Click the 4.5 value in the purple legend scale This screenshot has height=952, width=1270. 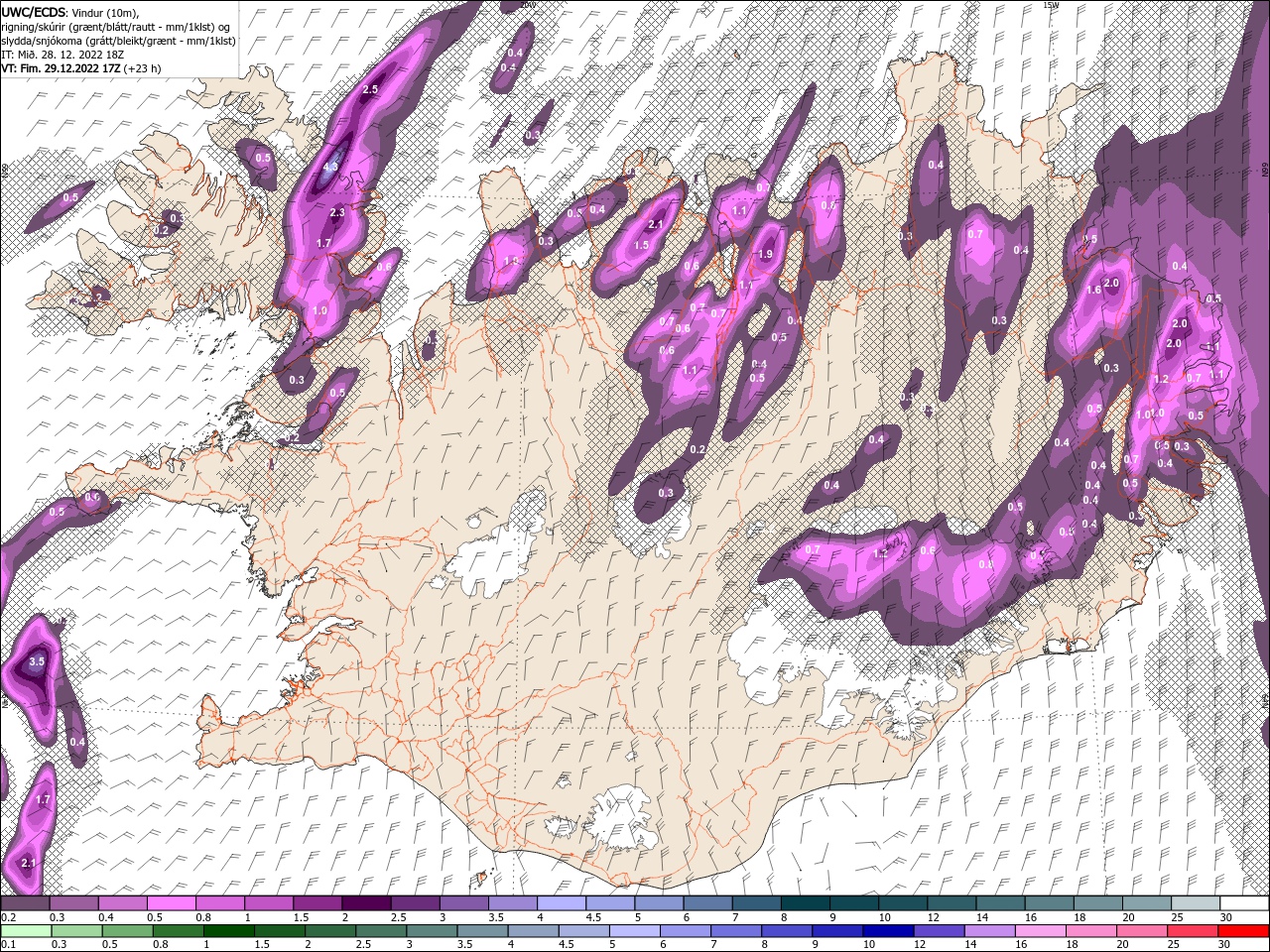point(593,917)
